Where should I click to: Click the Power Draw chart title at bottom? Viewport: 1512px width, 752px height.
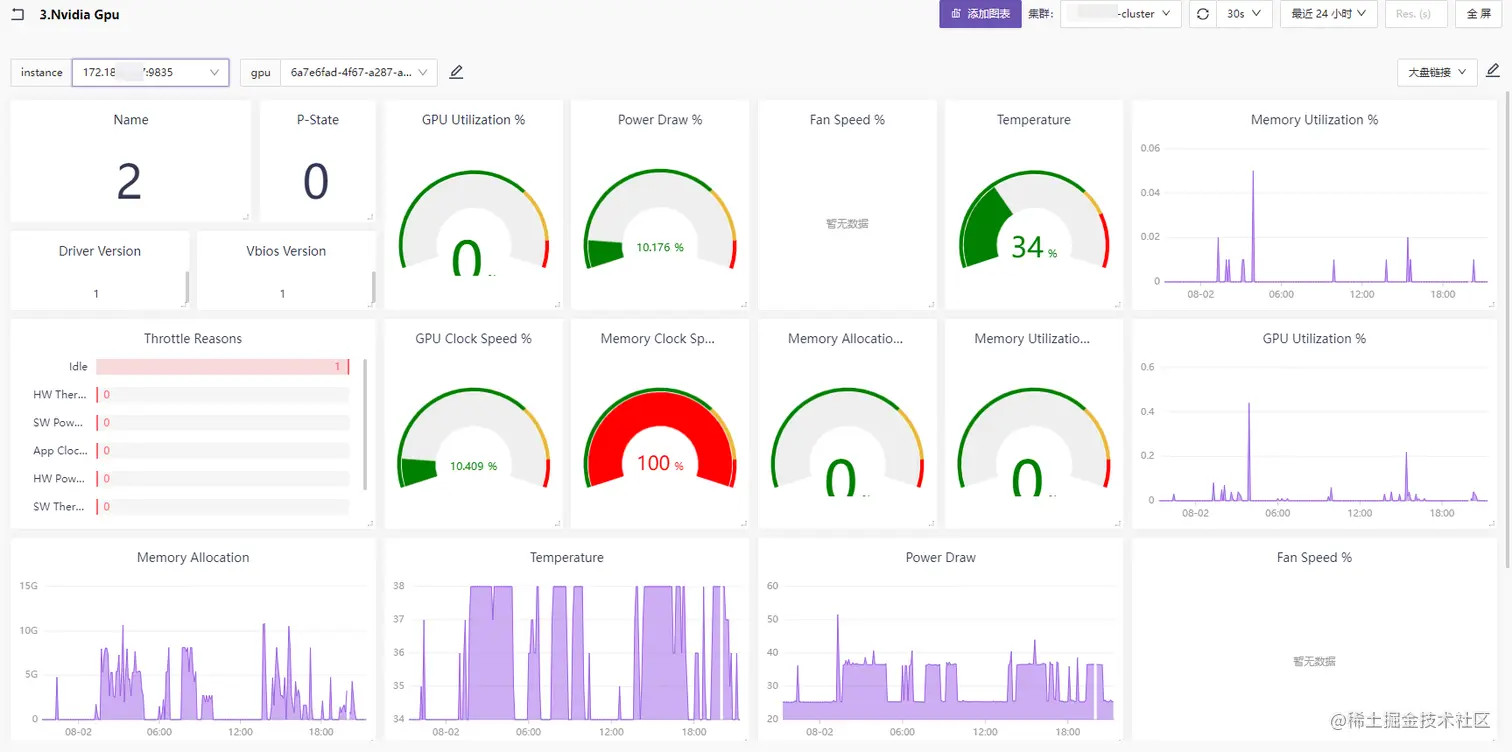[x=941, y=558]
